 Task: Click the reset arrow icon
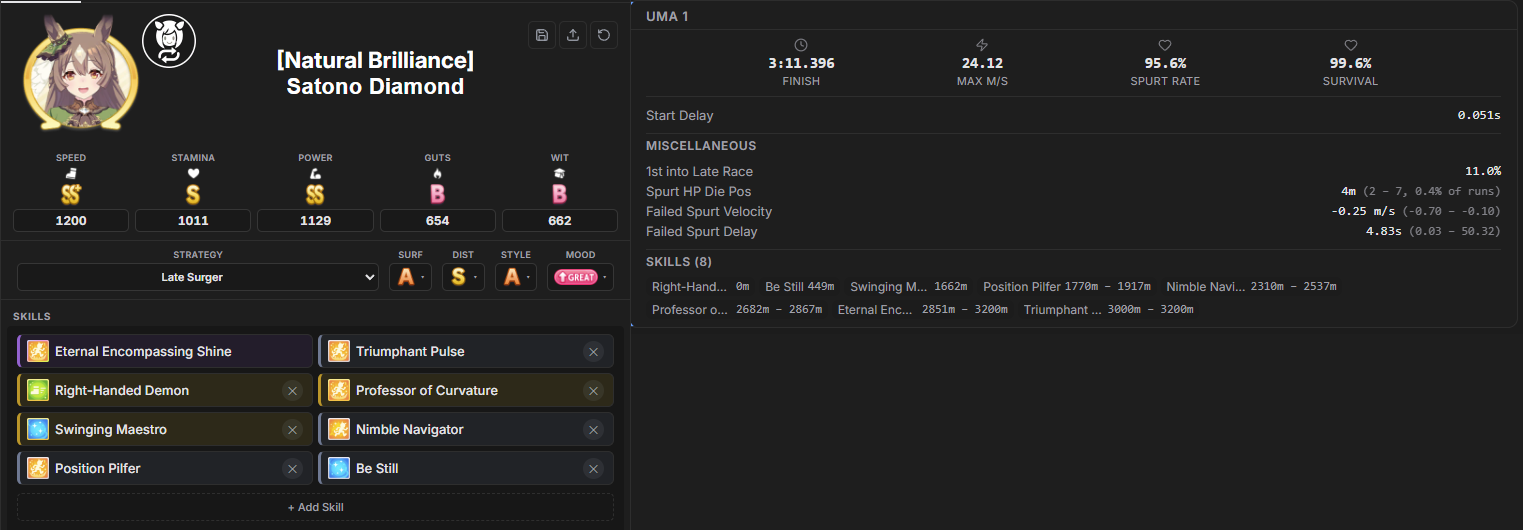coord(604,35)
